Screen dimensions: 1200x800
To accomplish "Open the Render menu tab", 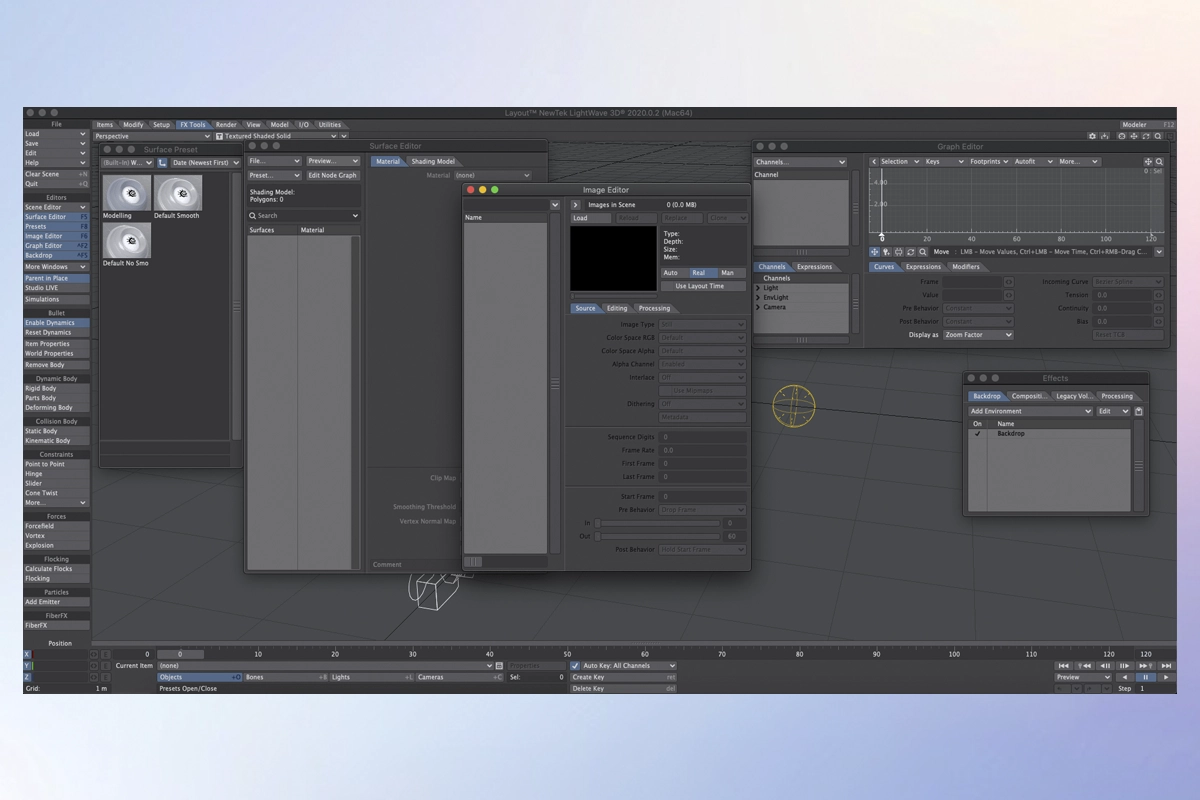I will click(226, 125).
